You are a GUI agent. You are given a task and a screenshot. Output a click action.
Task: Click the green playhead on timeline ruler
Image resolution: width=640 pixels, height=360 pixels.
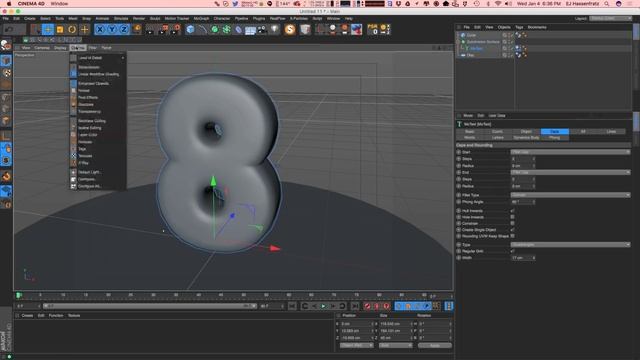point(19,295)
